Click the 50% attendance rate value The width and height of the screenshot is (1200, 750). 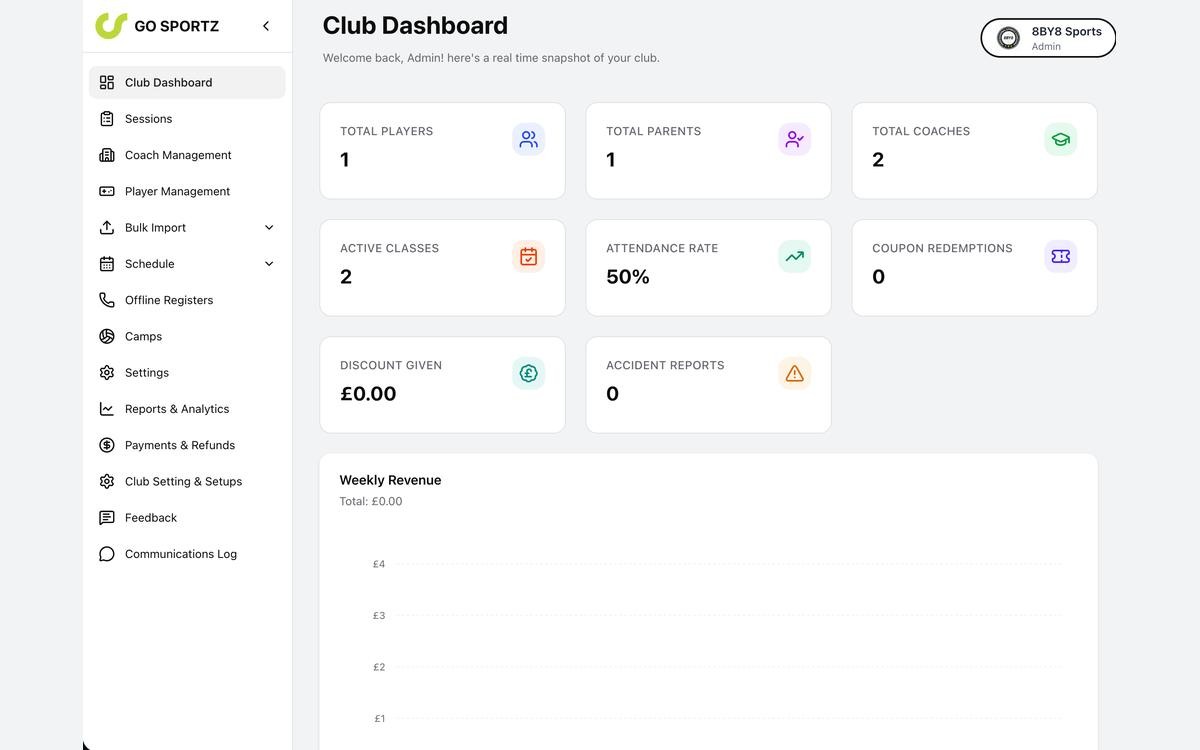(628, 277)
